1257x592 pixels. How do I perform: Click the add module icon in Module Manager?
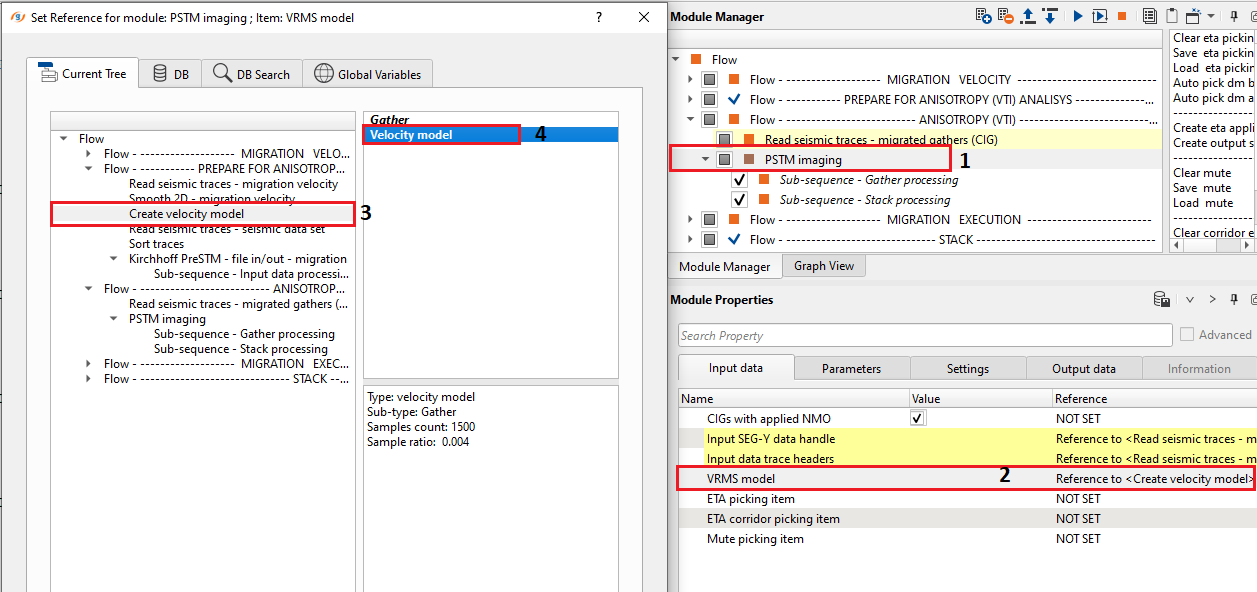tap(984, 16)
